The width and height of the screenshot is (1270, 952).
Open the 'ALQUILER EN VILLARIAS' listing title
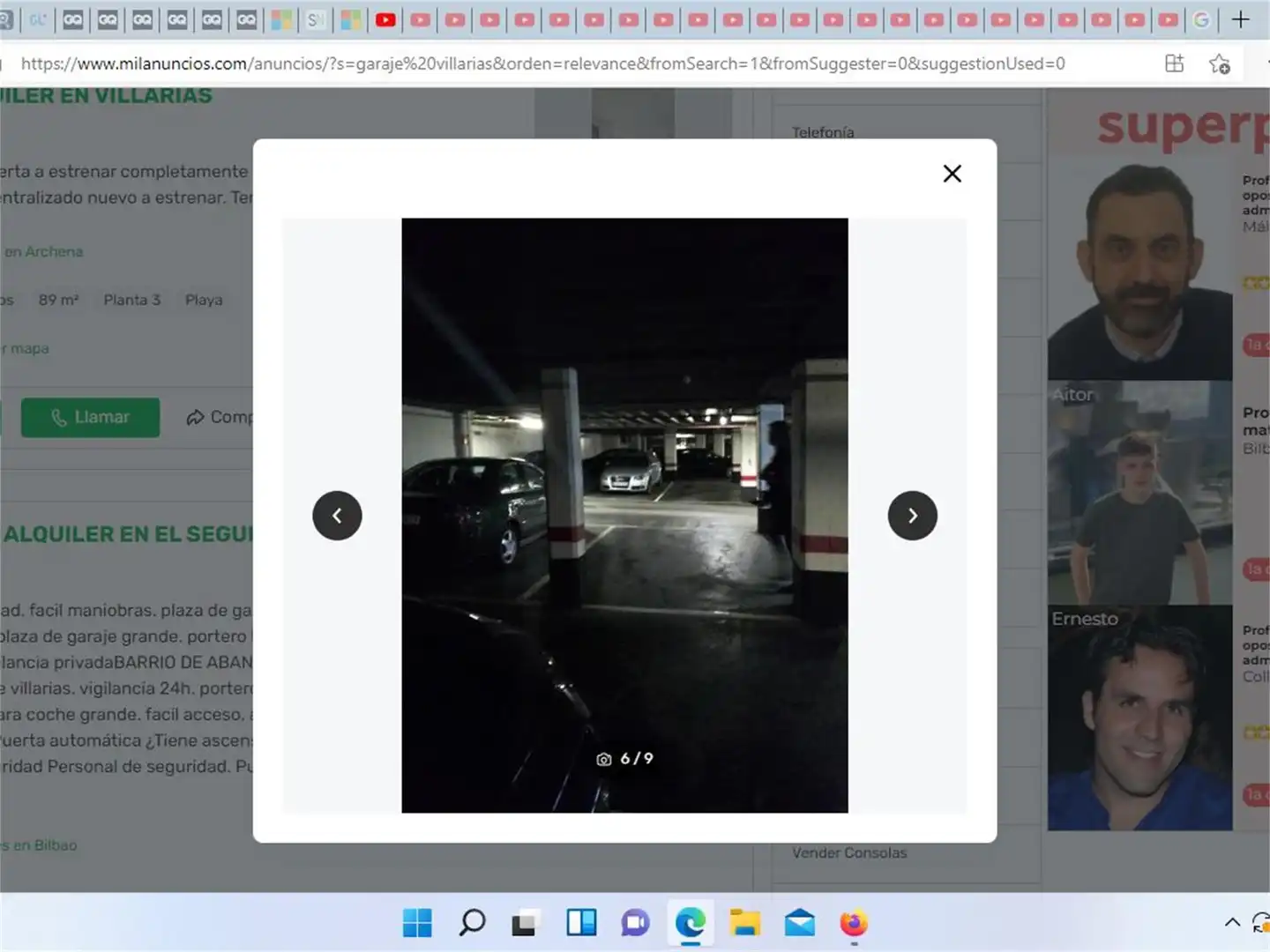pos(106,95)
